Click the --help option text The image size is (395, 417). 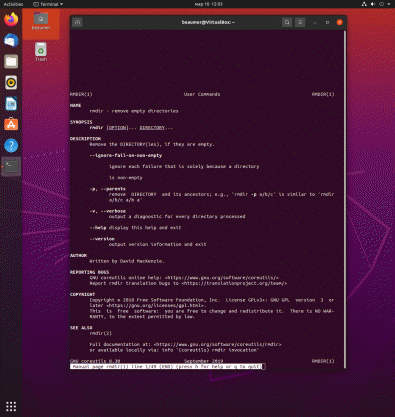98,228
